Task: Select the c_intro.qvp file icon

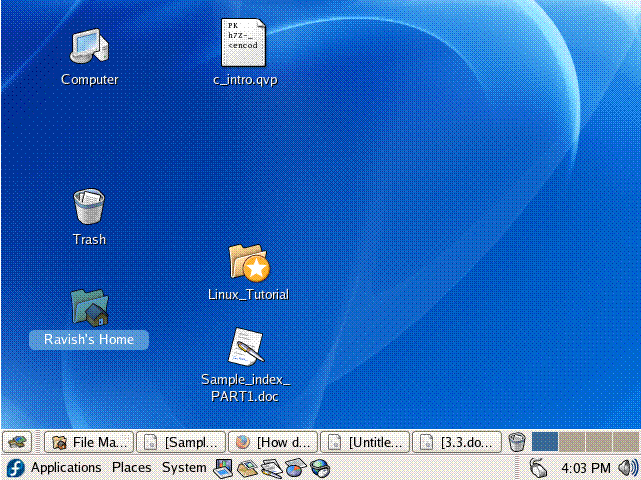Action: (244, 44)
